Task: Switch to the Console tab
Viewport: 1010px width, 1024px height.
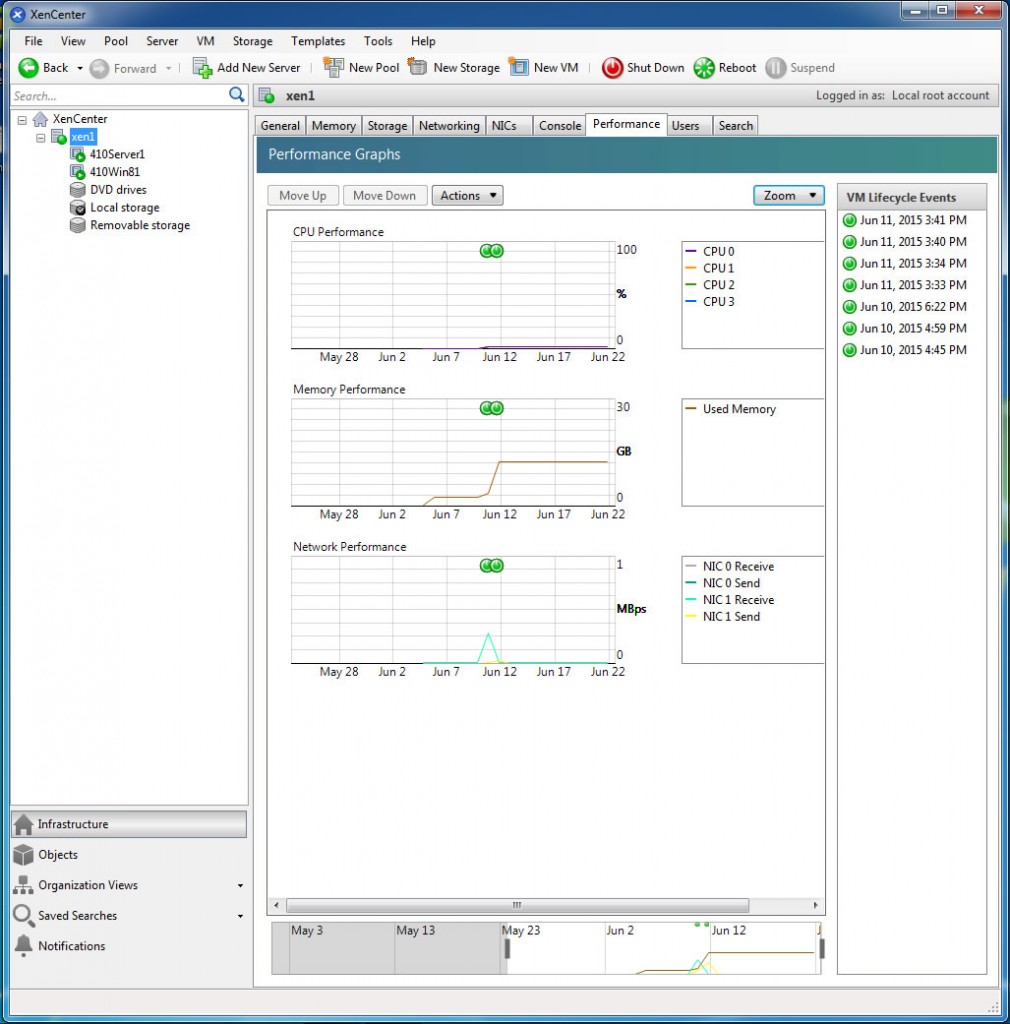Action: [559, 125]
